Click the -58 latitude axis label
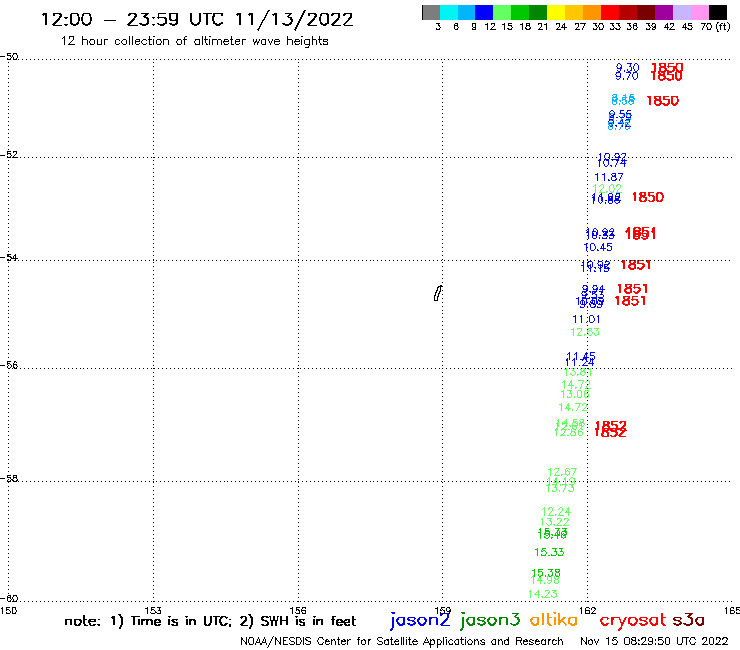 [x=9, y=479]
